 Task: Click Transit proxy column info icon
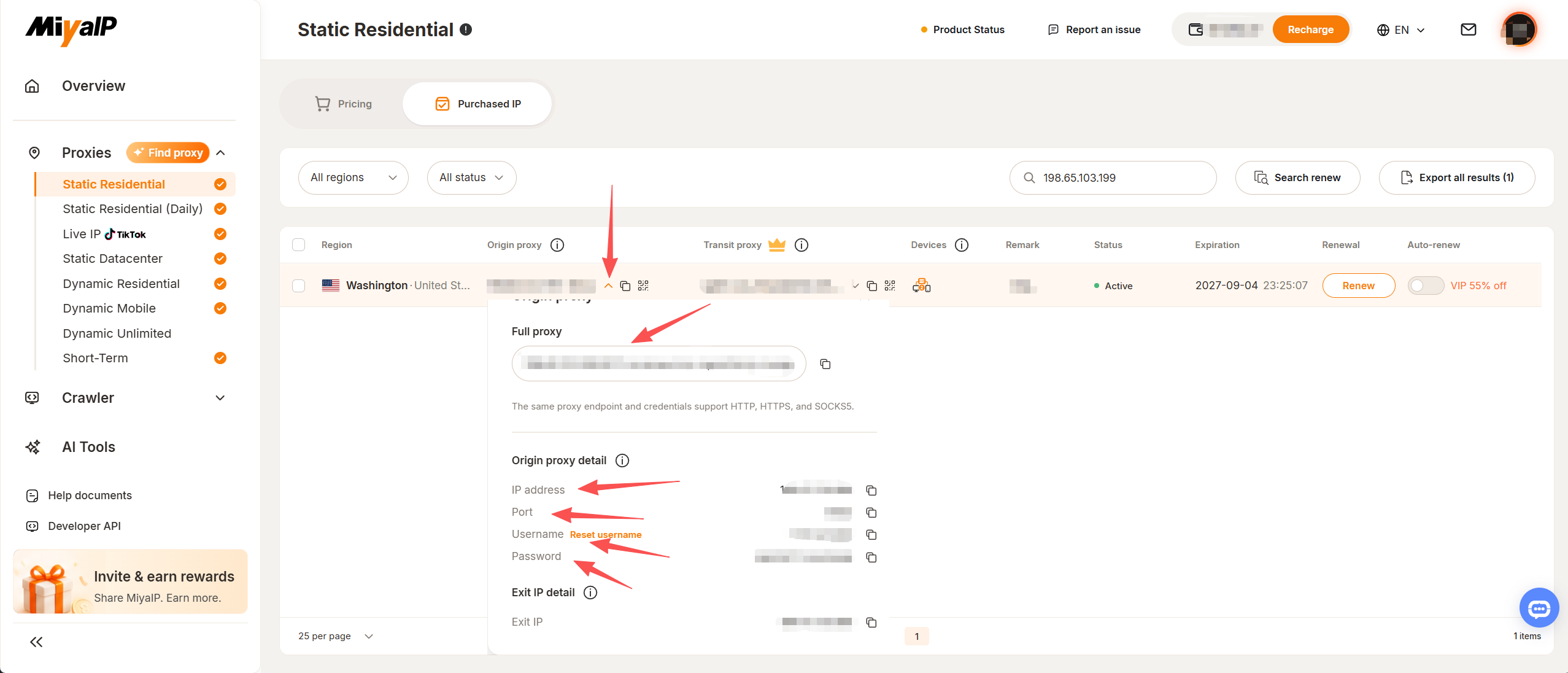click(801, 245)
